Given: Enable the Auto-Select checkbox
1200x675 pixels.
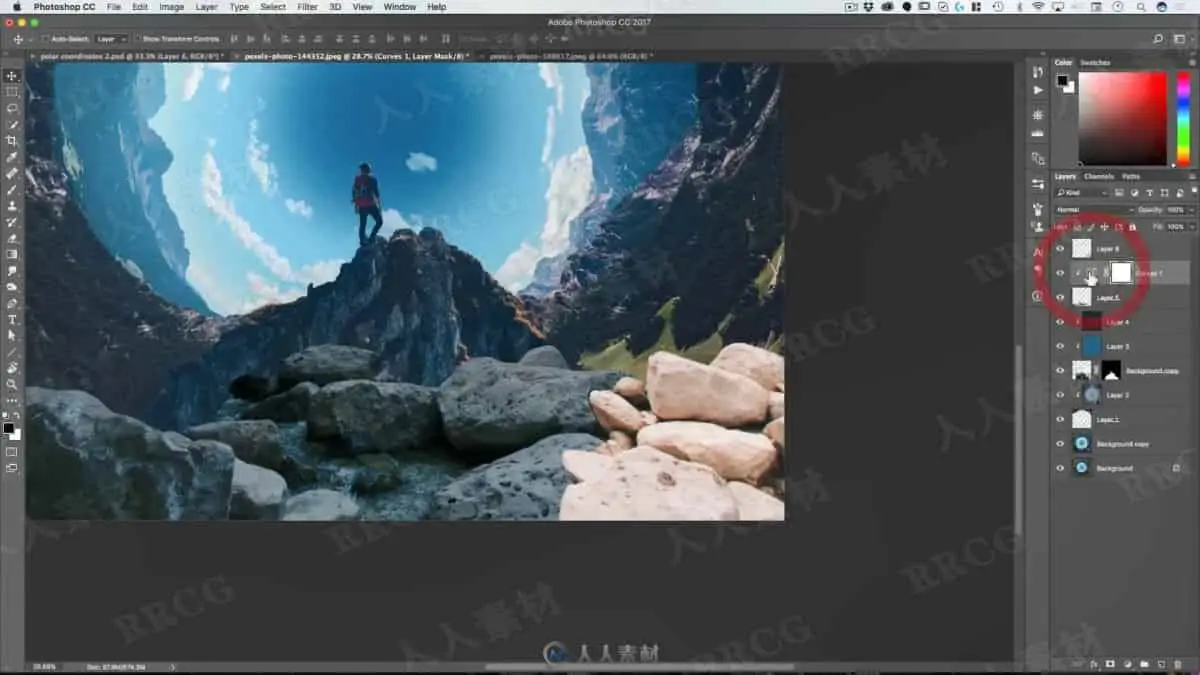Looking at the screenshot, I should (45, 39).
